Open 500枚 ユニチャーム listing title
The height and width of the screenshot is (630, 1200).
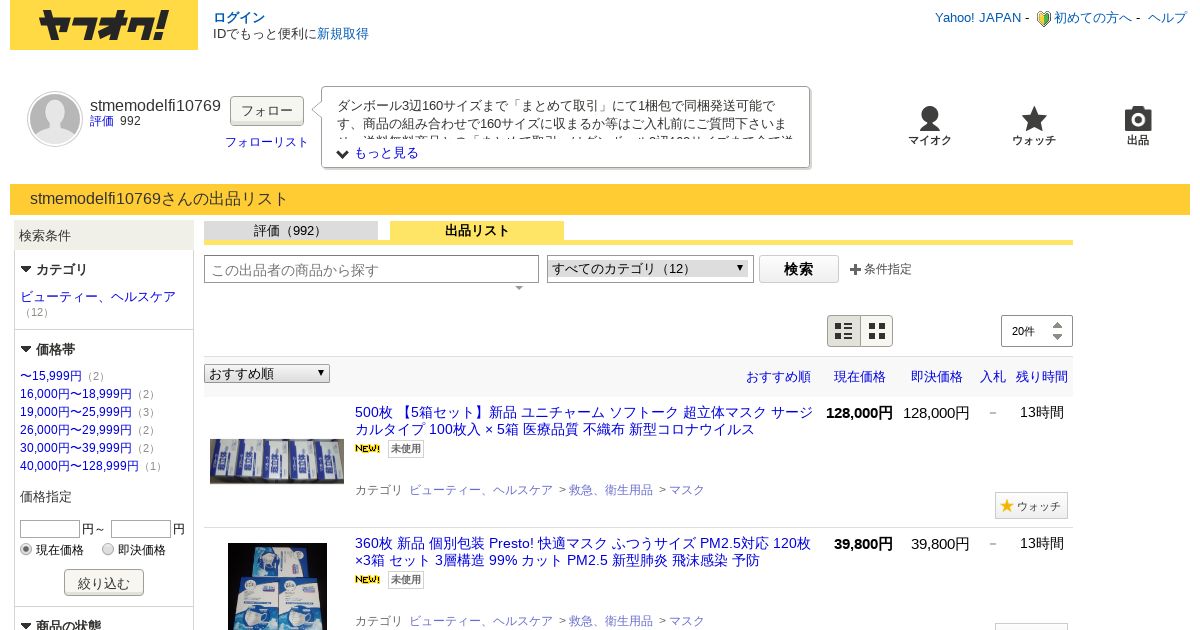pos(584,421)
